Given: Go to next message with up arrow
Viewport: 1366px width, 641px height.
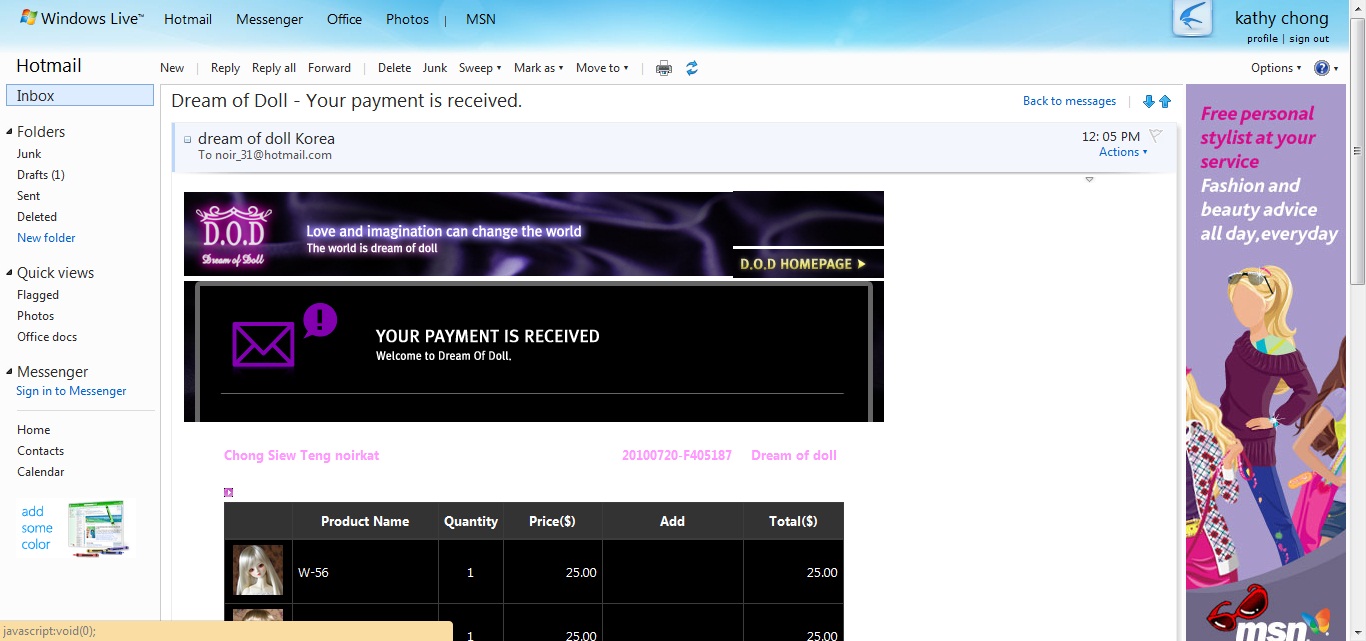Looking at the screenshot, I should (x=1165, y=102).
